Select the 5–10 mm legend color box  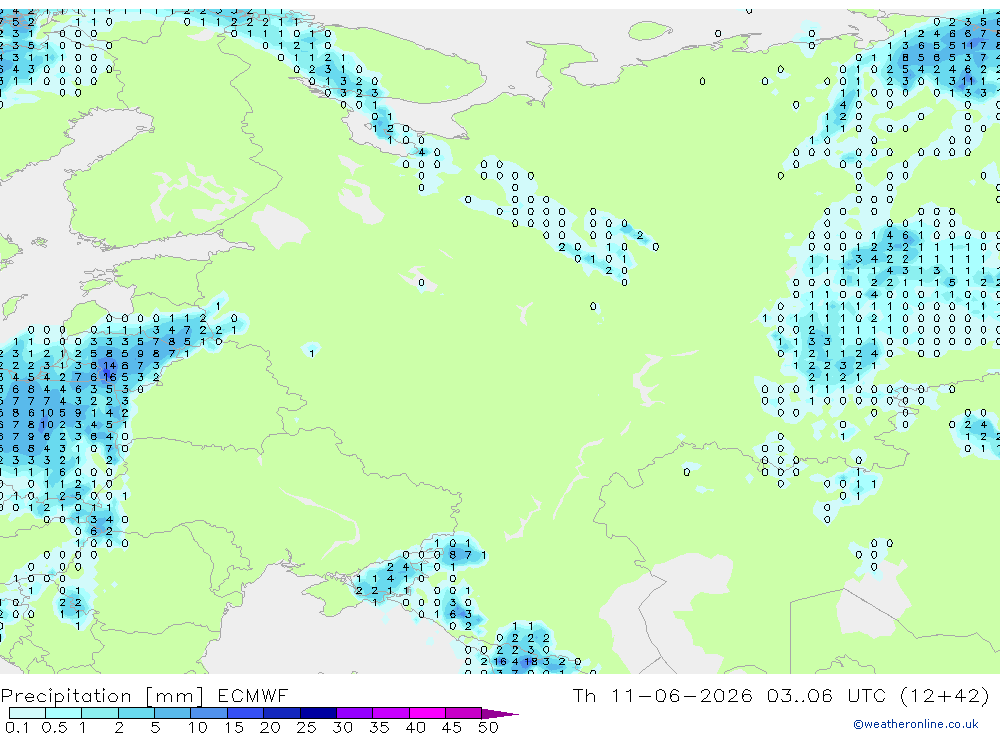173,713
